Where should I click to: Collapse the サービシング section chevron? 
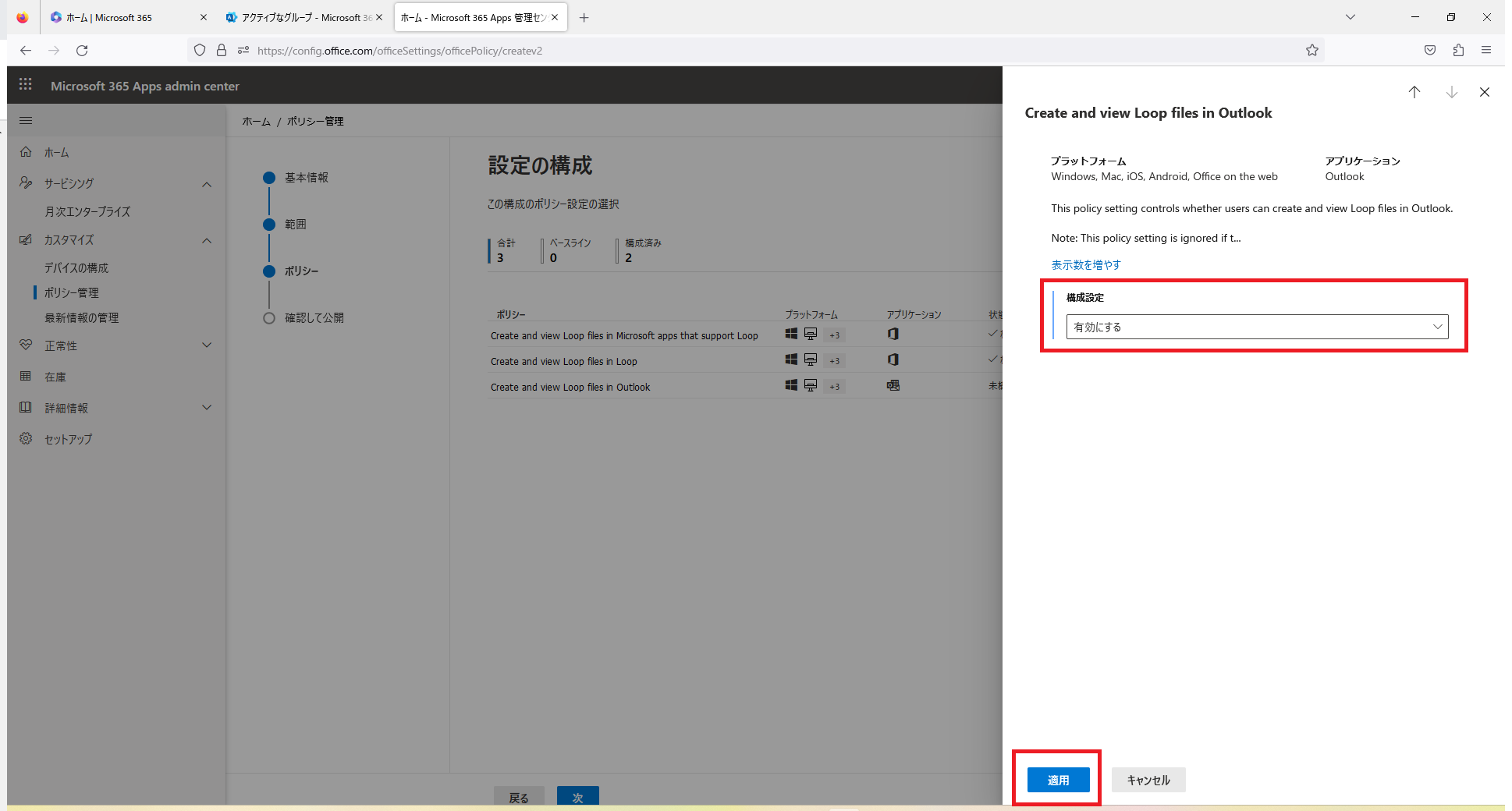tap(207, 184)
